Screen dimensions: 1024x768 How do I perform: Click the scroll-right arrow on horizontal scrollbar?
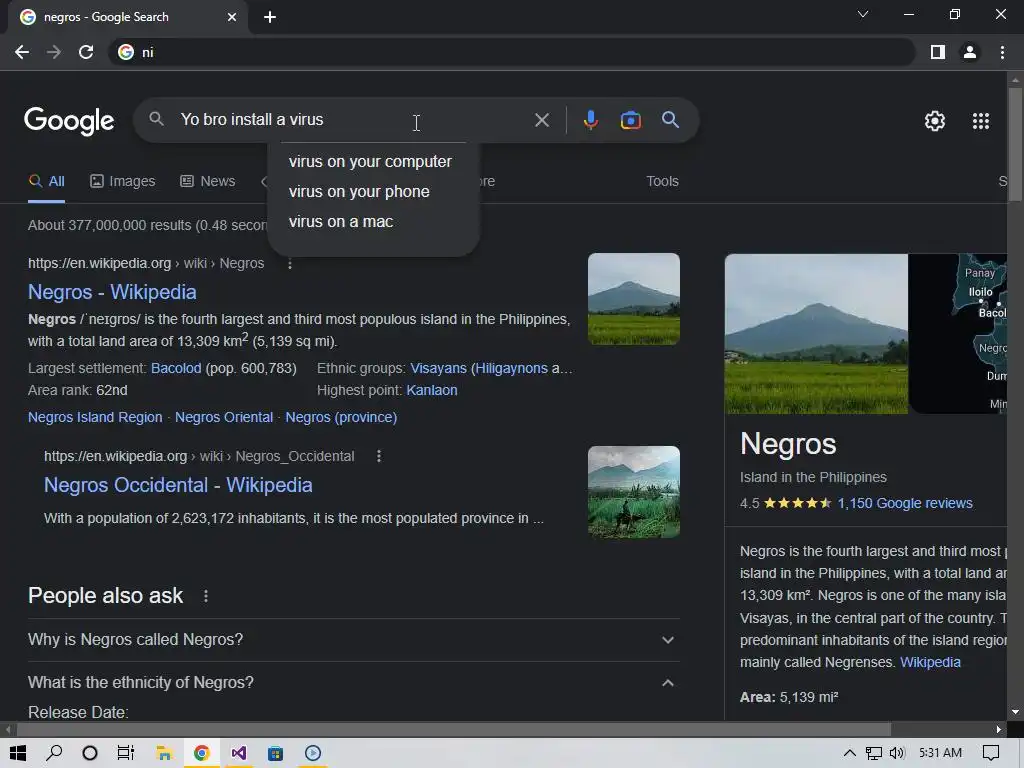click(999, 729)
